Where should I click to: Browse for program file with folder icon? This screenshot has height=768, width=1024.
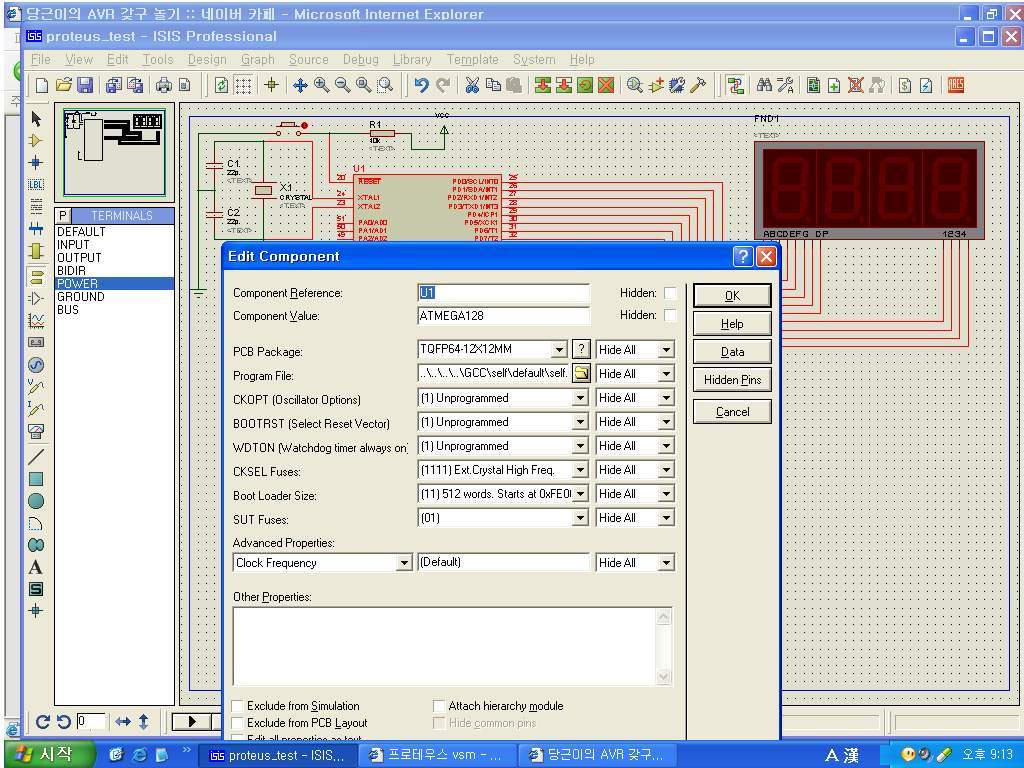pos(580,374)
